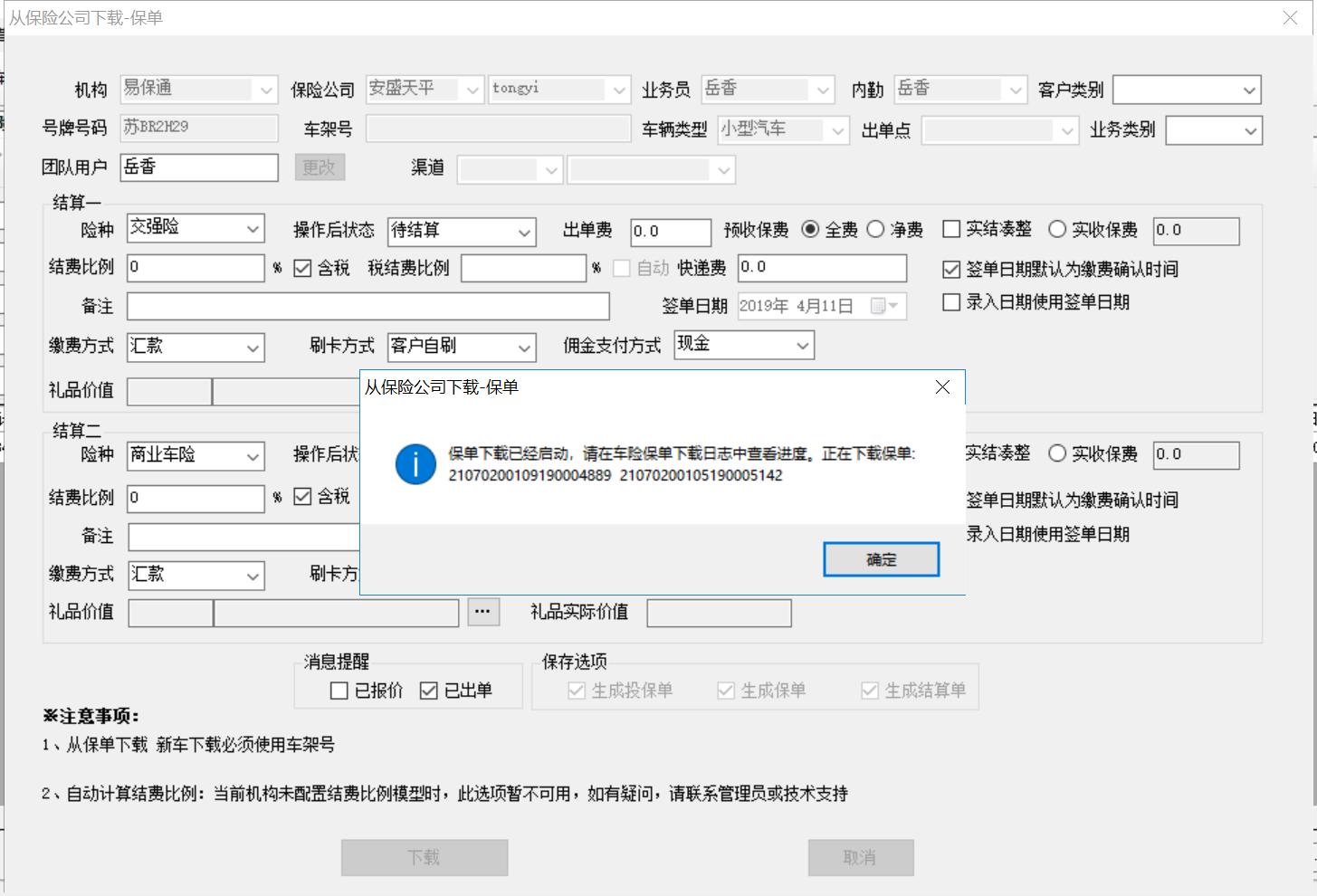Toggle the 含税 checkbox in 结算一
This screenshot has width=1317, height=896.
click(302, 268)
